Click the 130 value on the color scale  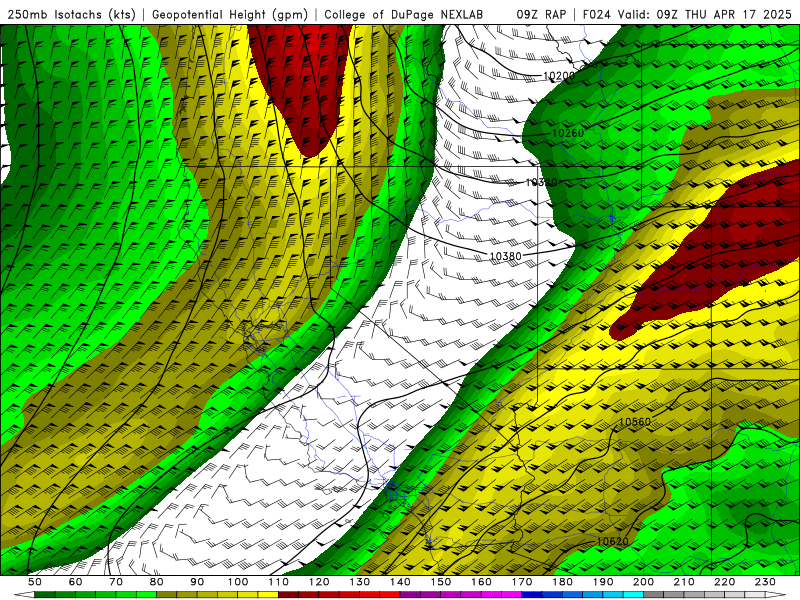360,582
